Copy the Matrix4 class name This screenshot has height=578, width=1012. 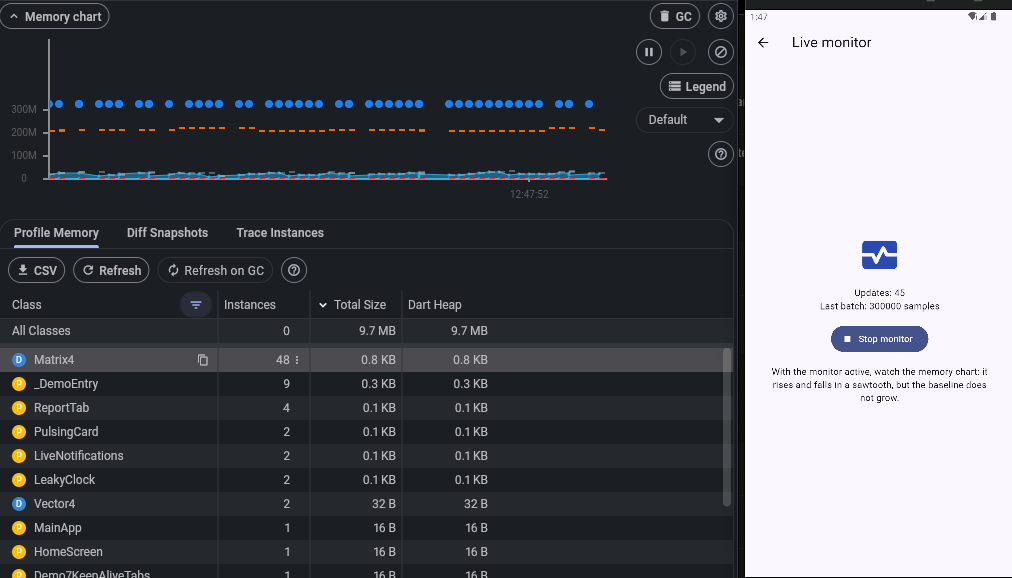[x=203, y=360]
